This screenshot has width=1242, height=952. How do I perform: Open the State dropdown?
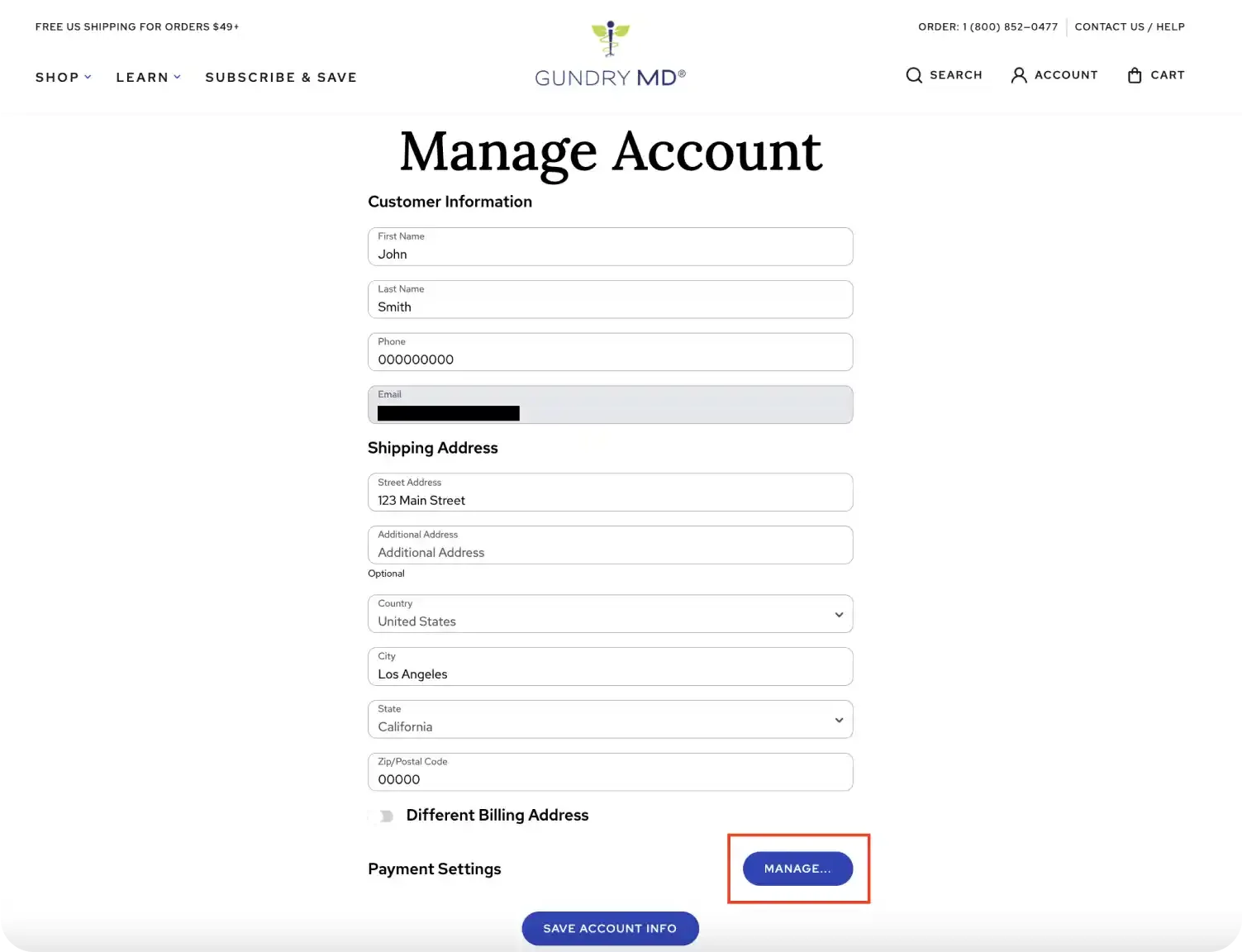[x=610, y=720]
